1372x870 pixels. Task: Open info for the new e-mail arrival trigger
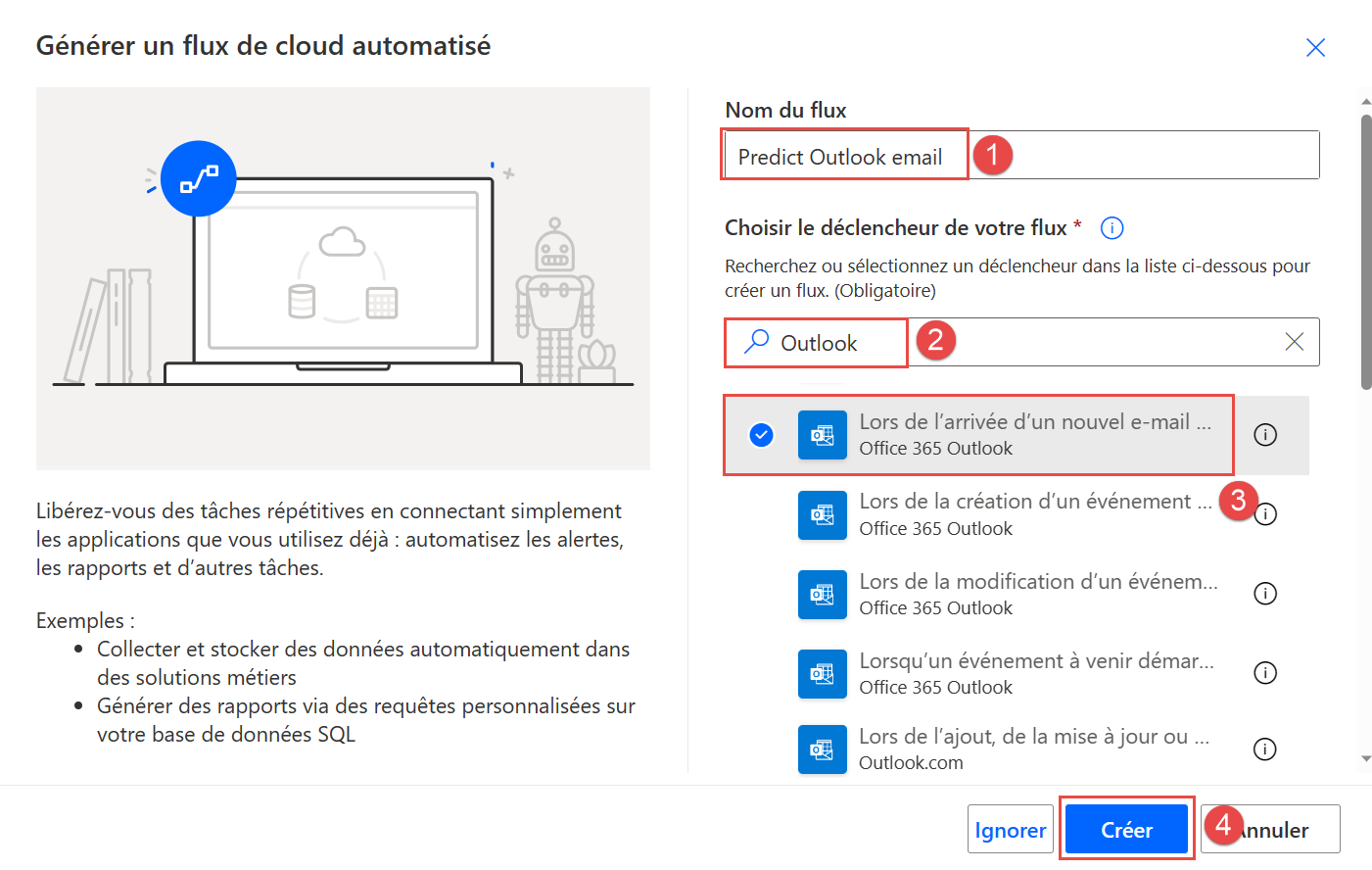pyautogui.click(x=1265, y=435)
